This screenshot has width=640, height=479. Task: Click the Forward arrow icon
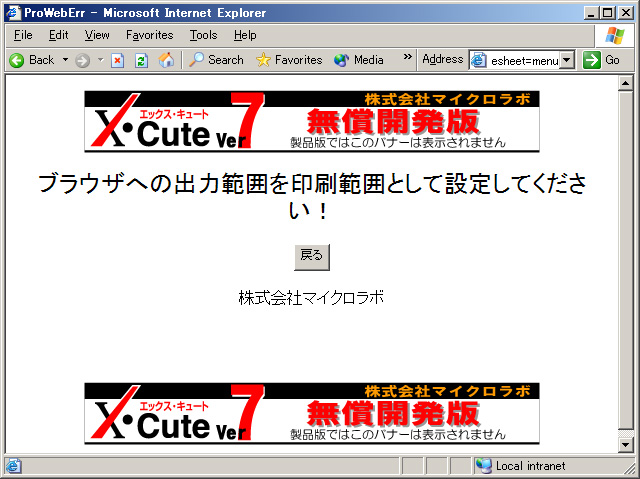coord(82,60)
